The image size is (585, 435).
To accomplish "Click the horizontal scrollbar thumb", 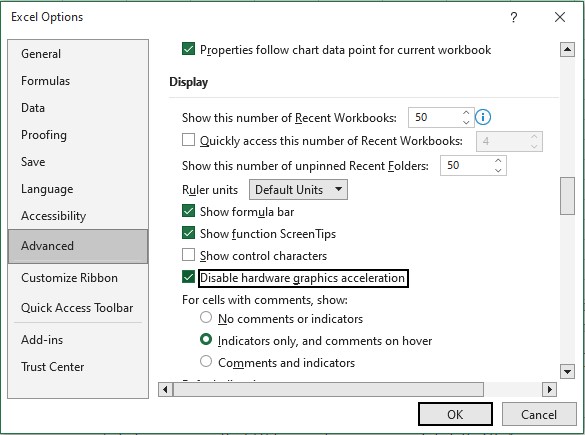I will [x=328, y=389].
